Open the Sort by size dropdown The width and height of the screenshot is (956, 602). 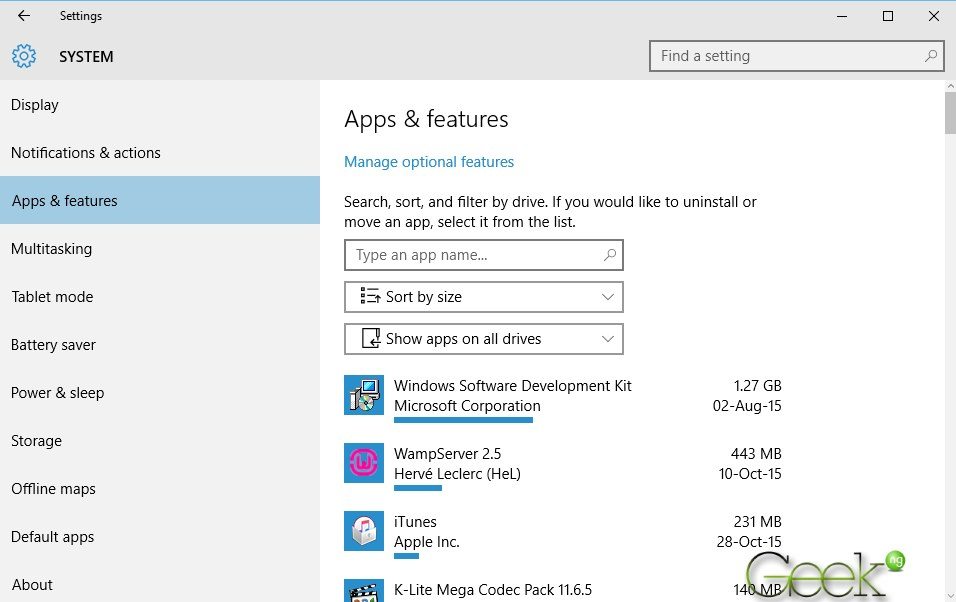[x=484, y=297]
